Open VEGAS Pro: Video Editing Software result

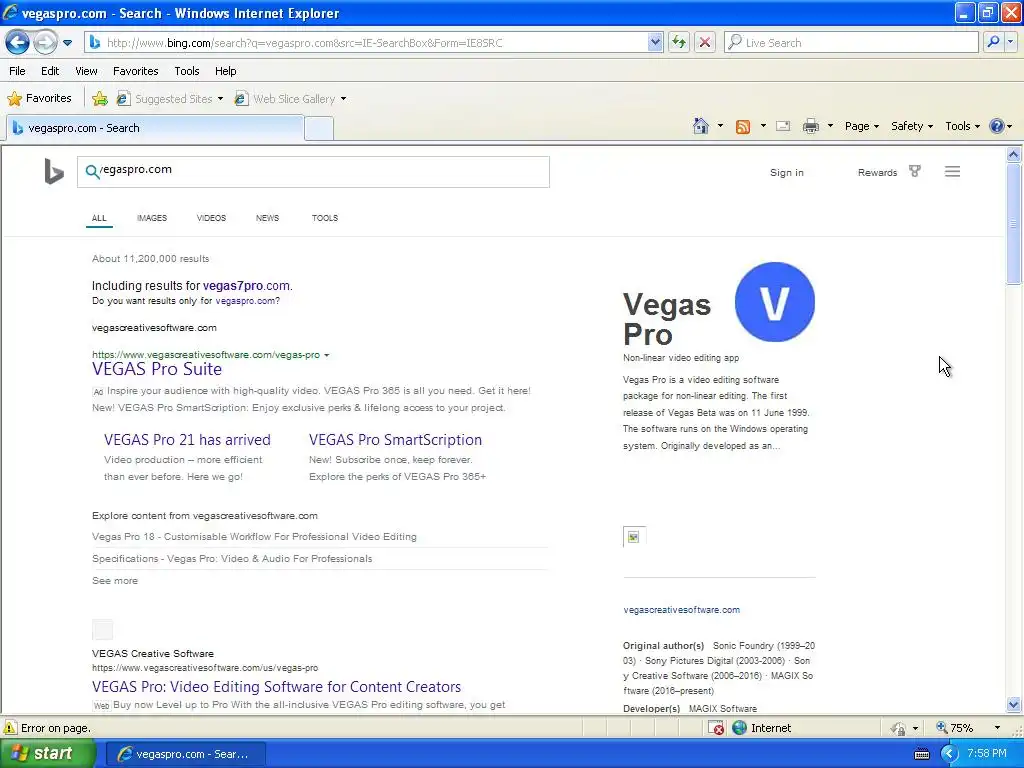(x=276, y=686)
